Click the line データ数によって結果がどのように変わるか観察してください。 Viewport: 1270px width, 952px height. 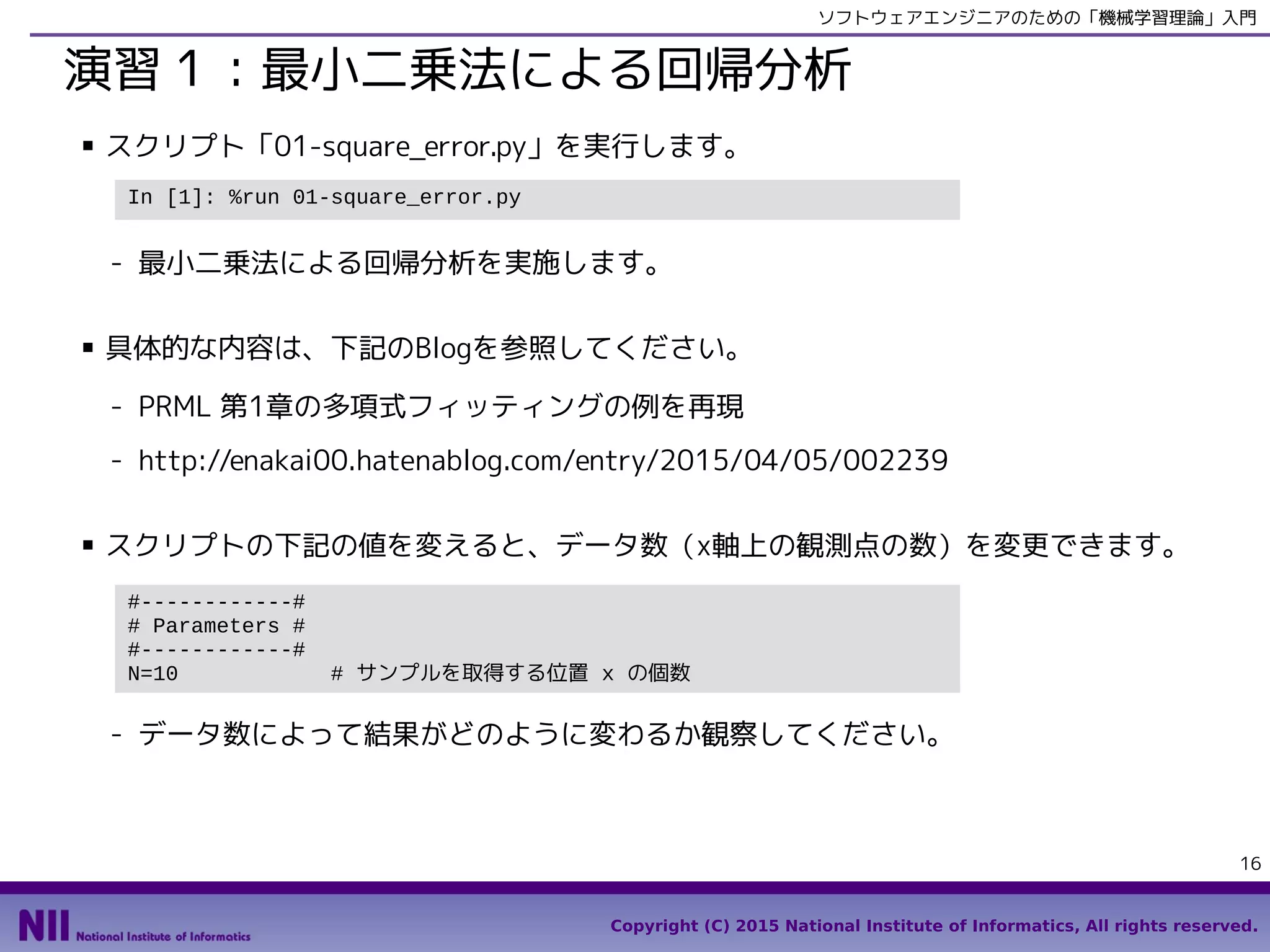click(541, 735)
